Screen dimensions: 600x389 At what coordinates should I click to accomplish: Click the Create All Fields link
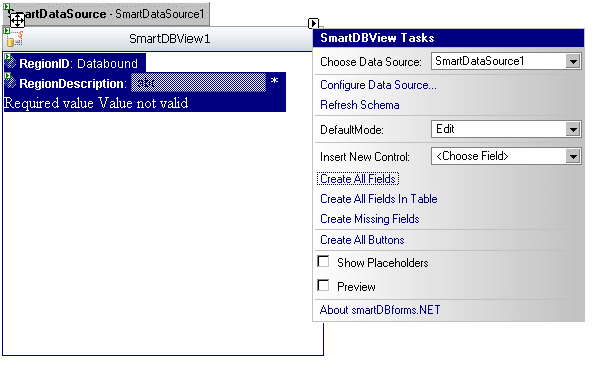[358, 179]
